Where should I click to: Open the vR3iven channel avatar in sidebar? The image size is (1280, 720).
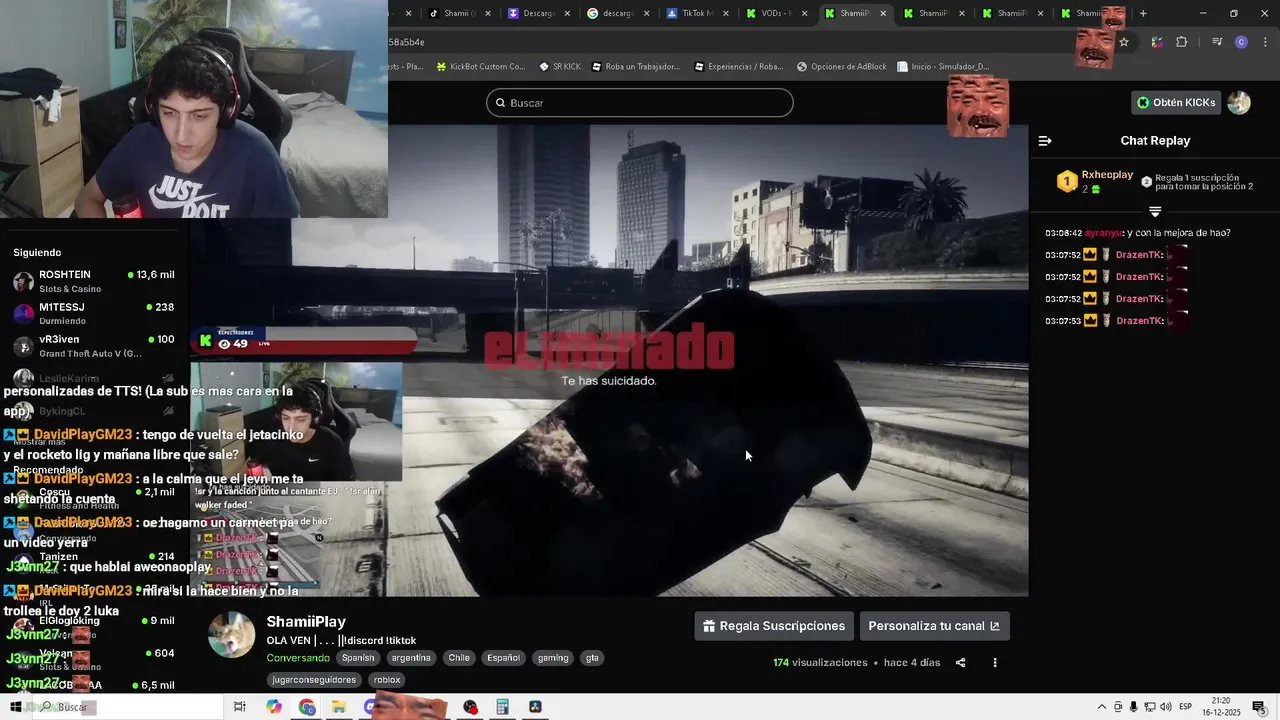click(23, 346)
